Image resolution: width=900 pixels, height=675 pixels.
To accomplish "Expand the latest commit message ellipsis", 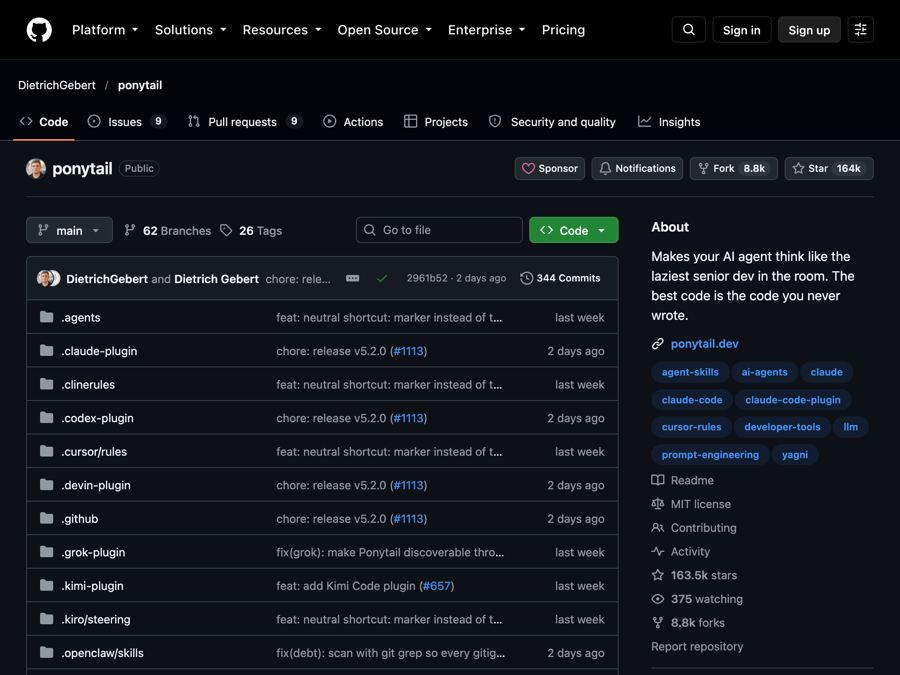I will 352,278.
